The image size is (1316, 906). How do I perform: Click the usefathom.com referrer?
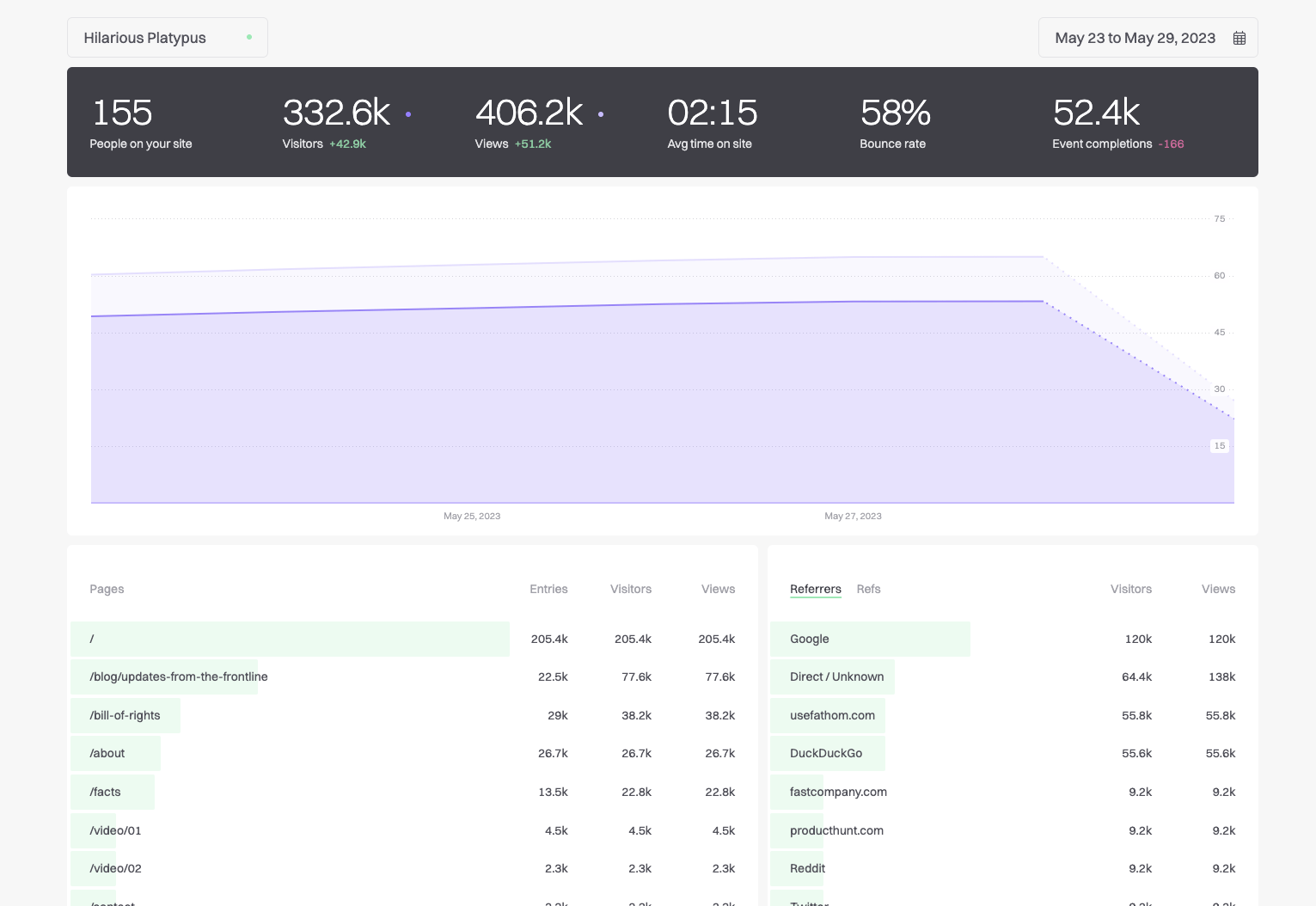coord(832,715)
